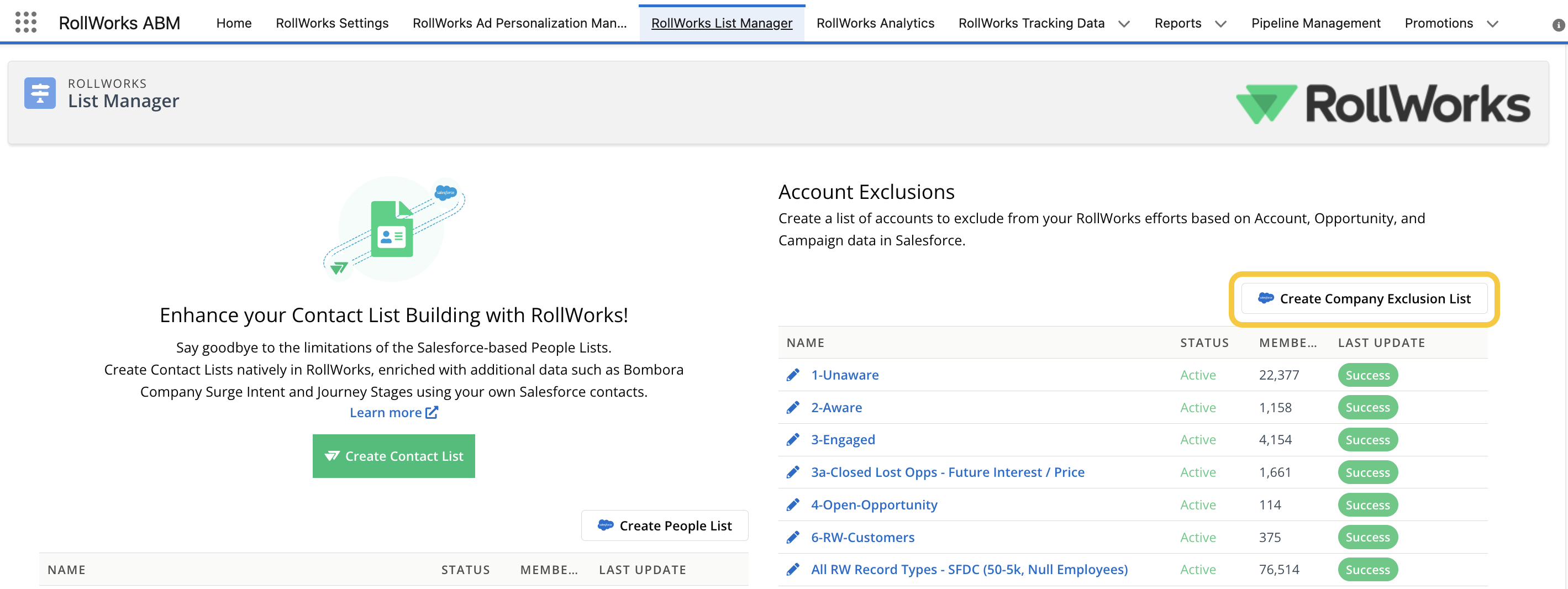This screenshot has height=589, width=1568.
Task: Click edit pencil next to 6-RW-Customers
Action: 792,537
